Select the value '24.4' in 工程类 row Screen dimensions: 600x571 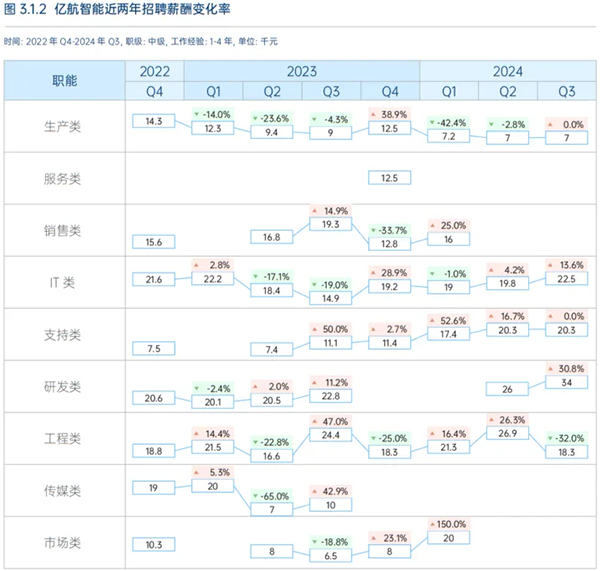coord(331,435)
